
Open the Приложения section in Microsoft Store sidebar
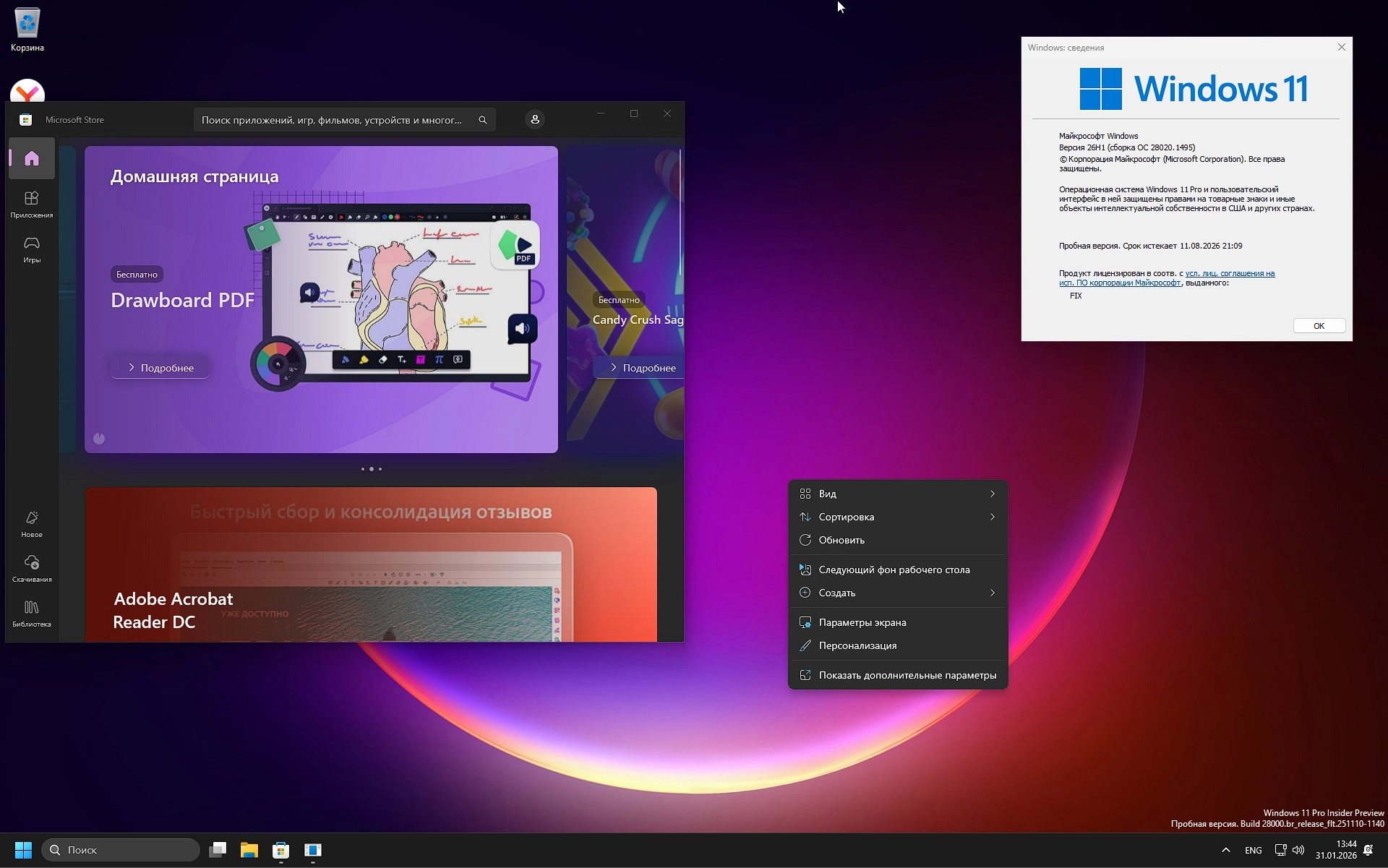pyautogui.click(x=31, y=203)
